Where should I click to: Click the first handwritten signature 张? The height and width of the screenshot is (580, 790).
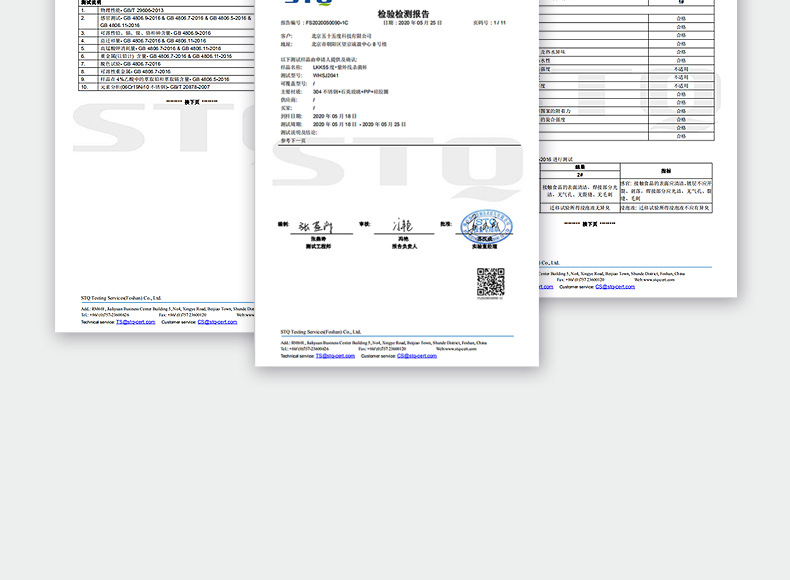pyautogui.click(x=315, y=226)
